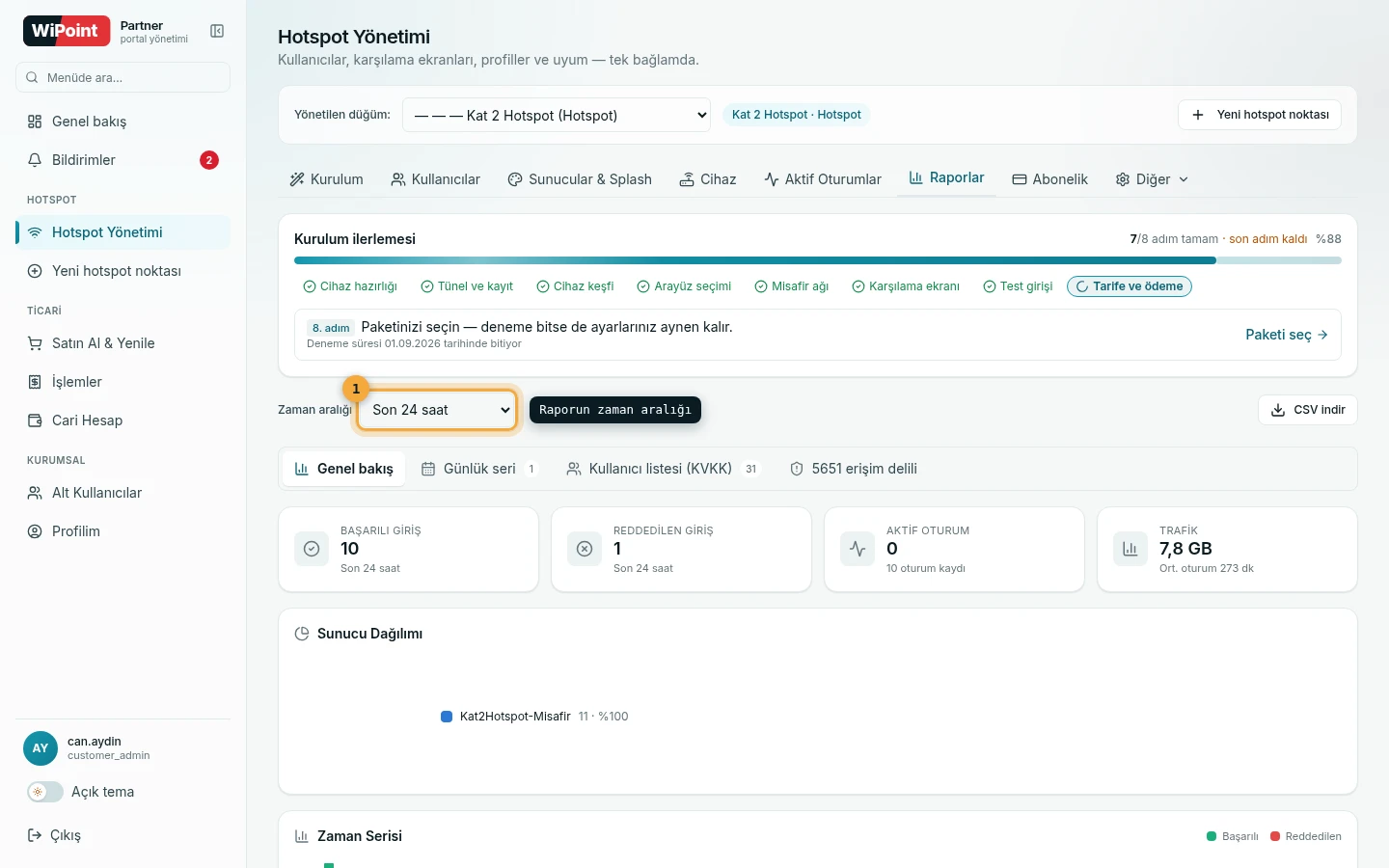Focus the Menüde ara search field
Image resolution: width=1389 pixels, height=868 pixels.
tap(123, 77)
